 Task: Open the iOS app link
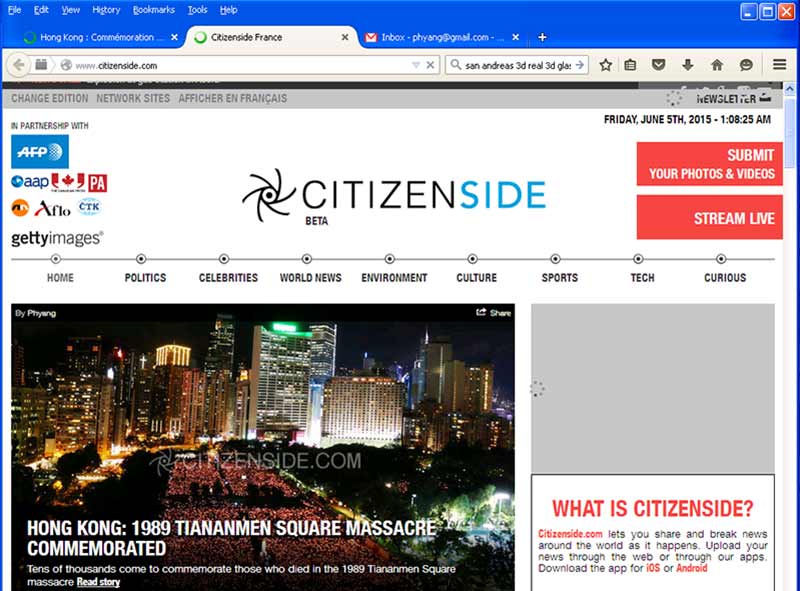653,568
